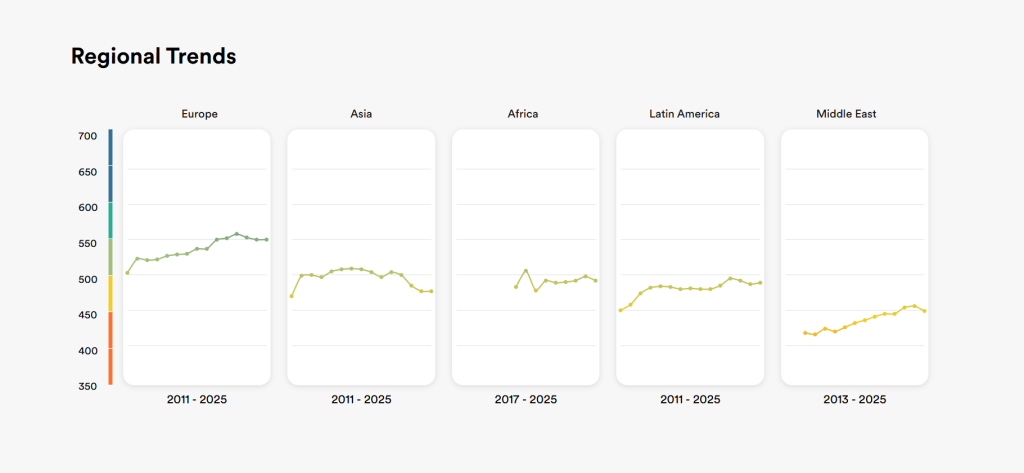Click the Europe chart title label
The image size is (1024, 473).
[199, 114]
